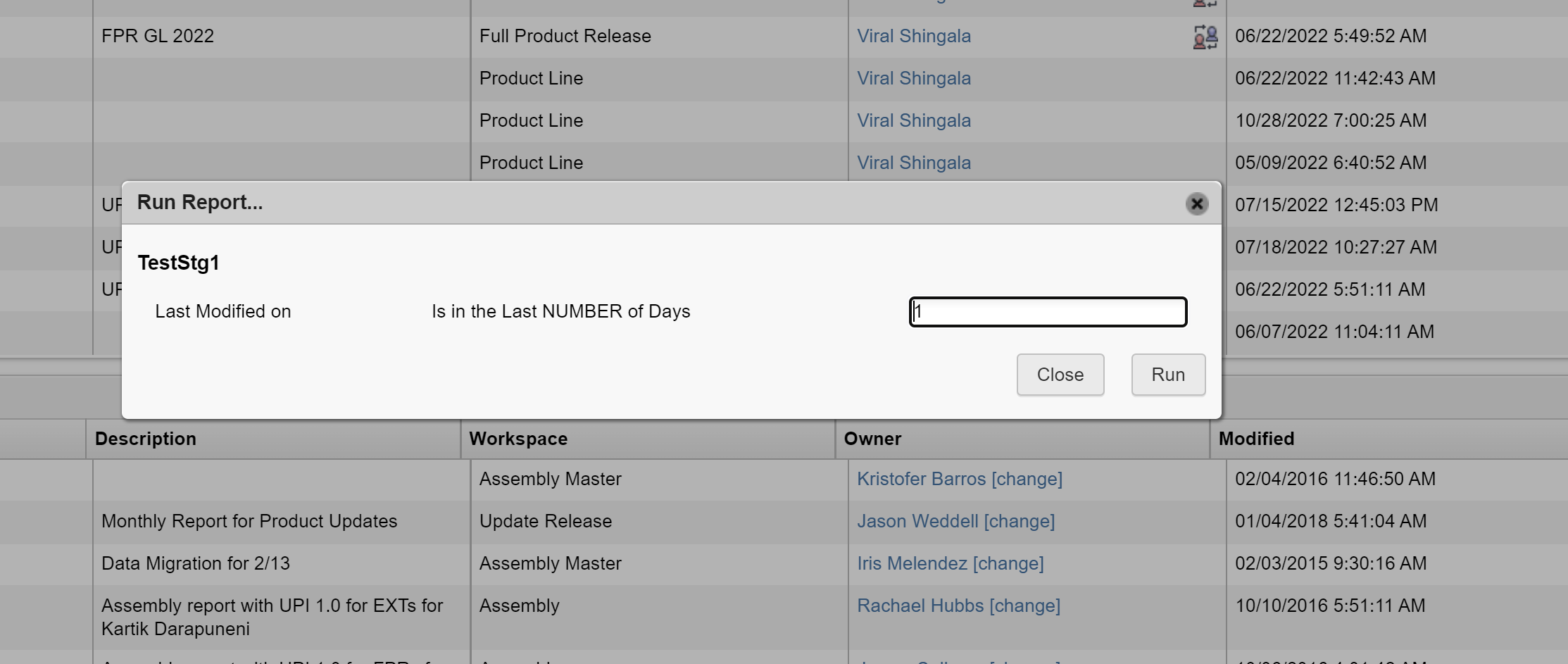
Task: Sort by the Description column header
Action: (x=146, y=439)
